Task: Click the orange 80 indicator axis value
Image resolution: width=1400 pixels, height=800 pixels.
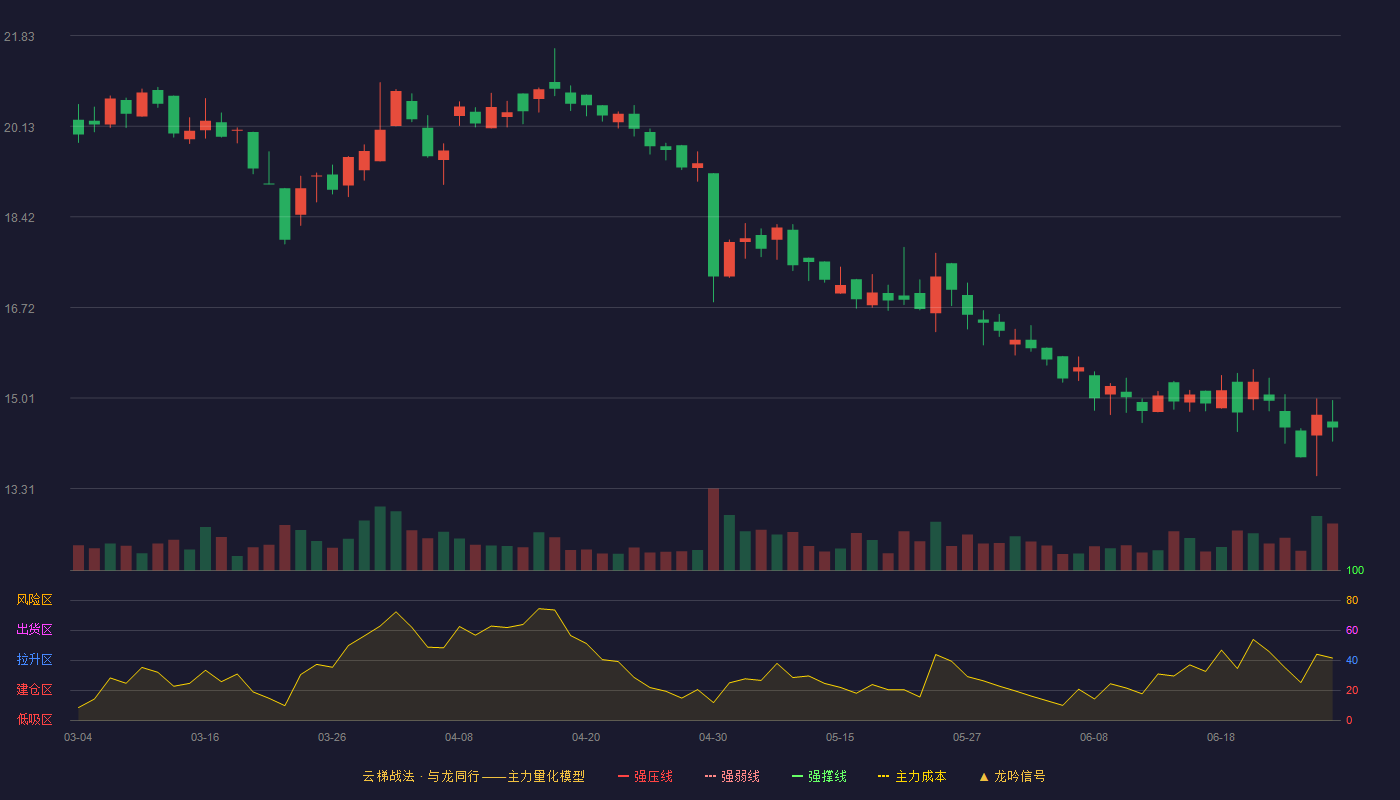Action: tap(1352, 600)
